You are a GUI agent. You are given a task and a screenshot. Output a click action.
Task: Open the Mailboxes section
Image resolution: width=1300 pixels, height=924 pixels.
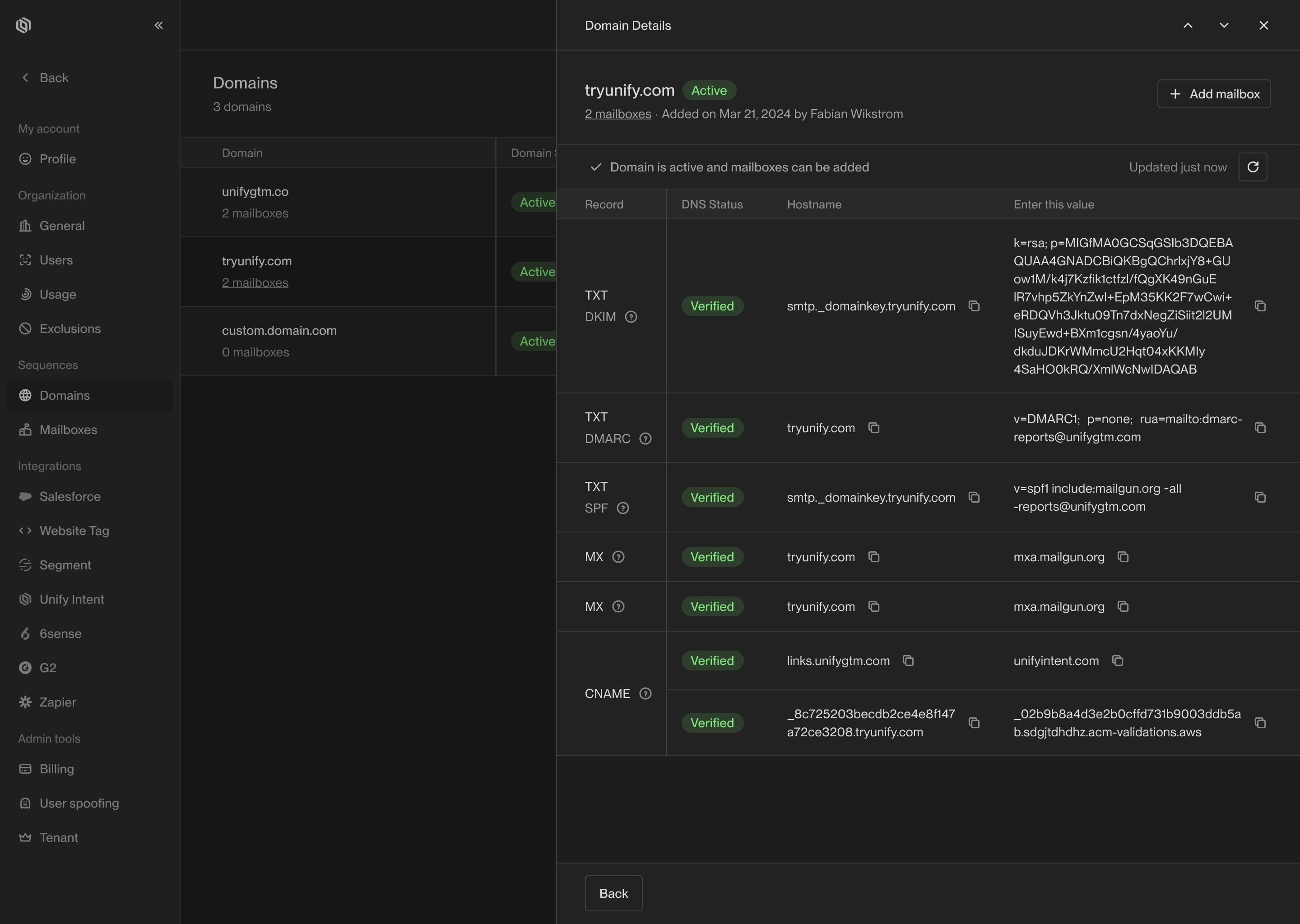(x=90, y=430)
